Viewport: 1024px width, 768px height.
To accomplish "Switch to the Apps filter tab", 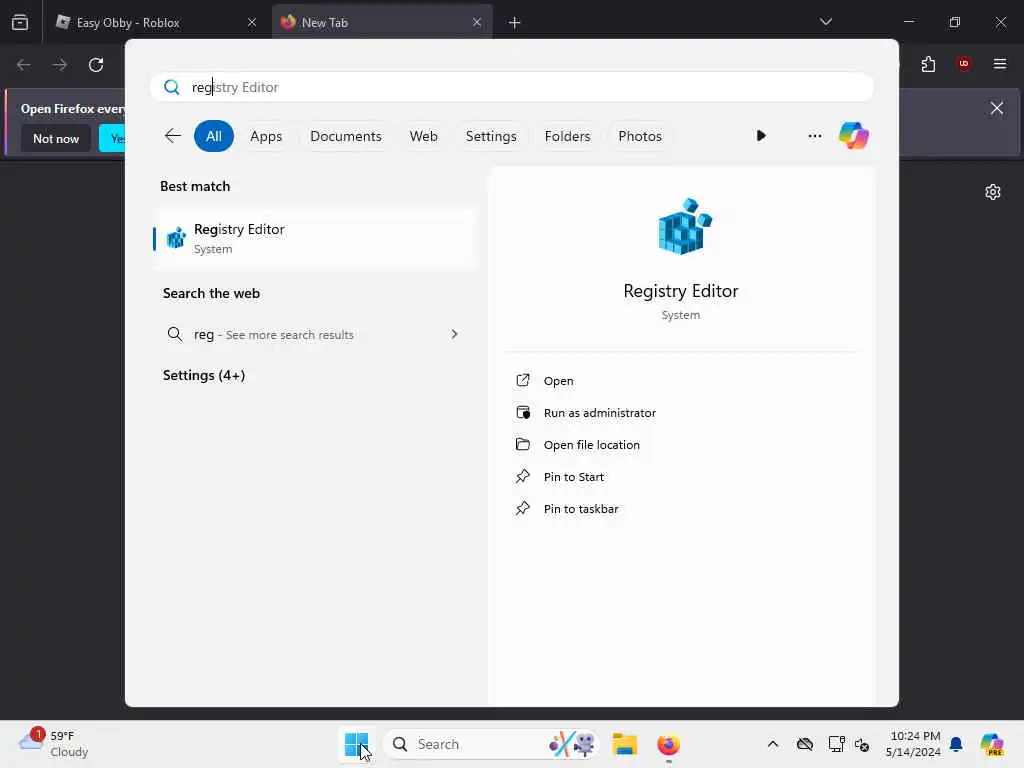I will pyautogui.click(x=266, y=136).
